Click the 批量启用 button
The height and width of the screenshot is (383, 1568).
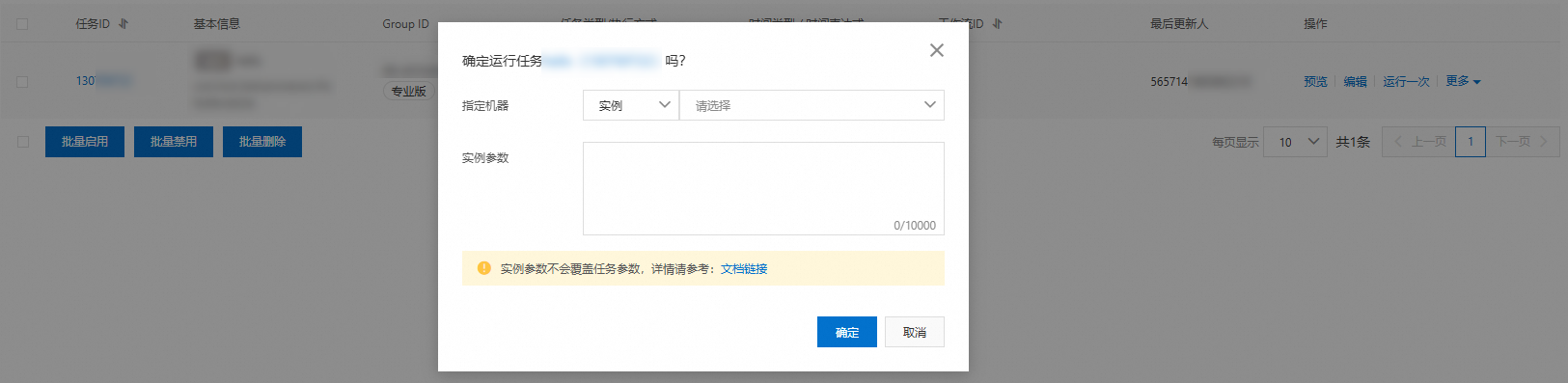(x=85, y=142)
